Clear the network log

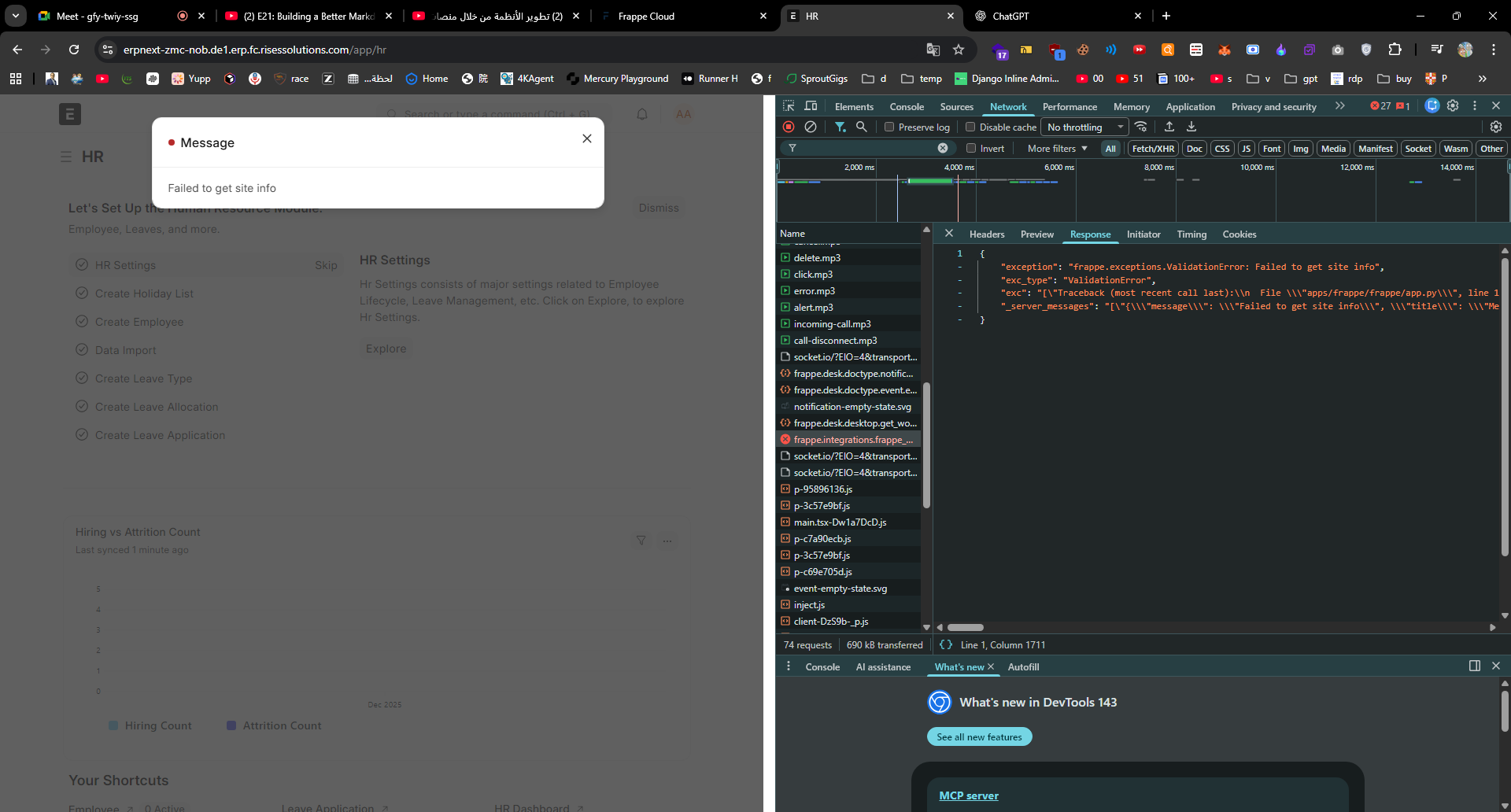tap(811, 127)
